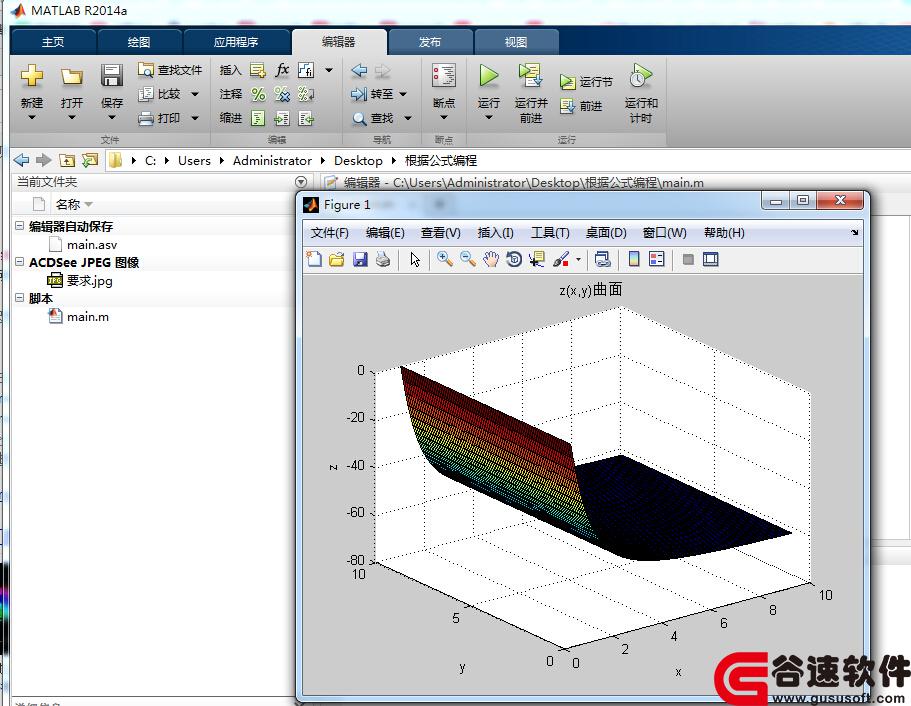Screen dimensions: 911x706
Task: Show plot tools and dock figure icon
Action: [x=711, y=259]
